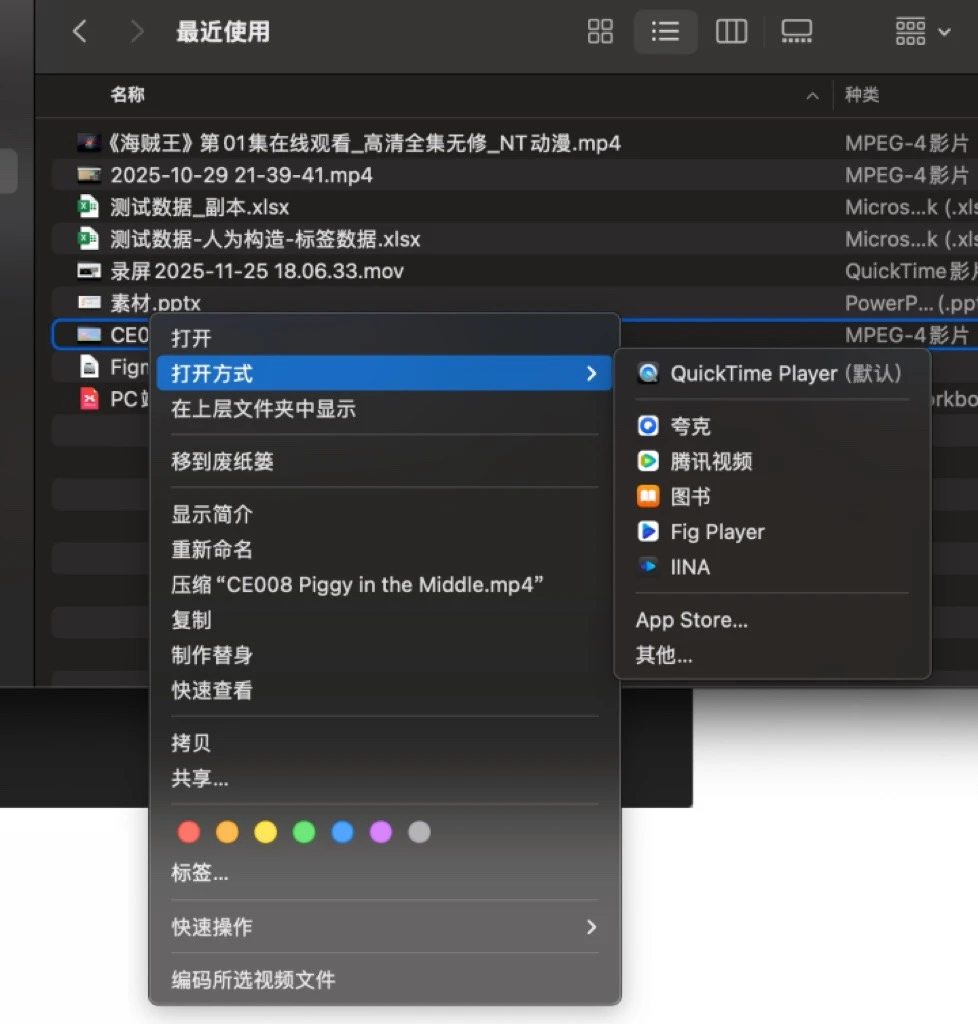The width and height of the screenshot is (978, 1024).
Task: Click the highlighted list view icon
Action: (665, 31)
